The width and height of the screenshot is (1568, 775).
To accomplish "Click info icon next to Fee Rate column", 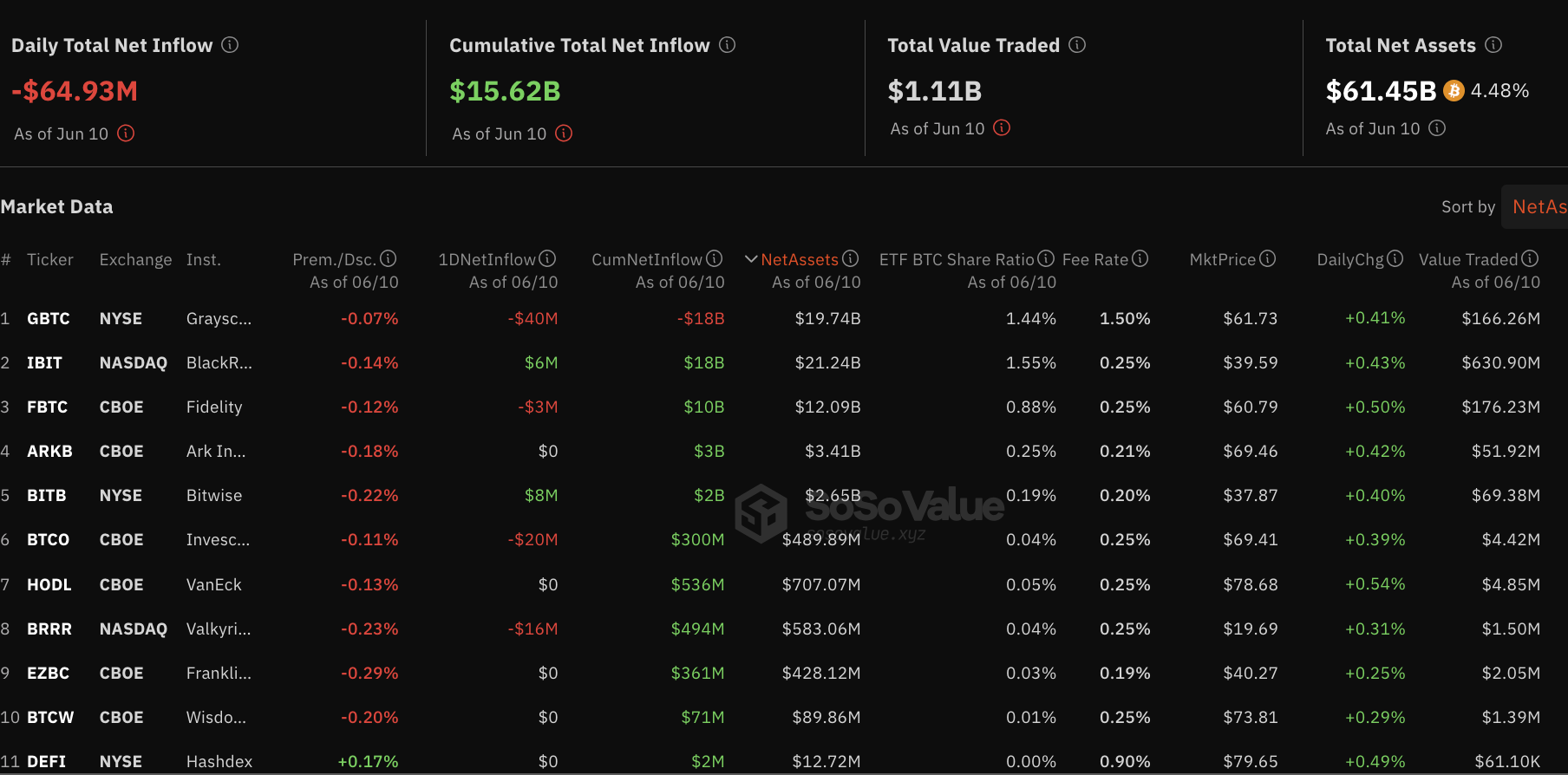I will tap(1140, 258).
